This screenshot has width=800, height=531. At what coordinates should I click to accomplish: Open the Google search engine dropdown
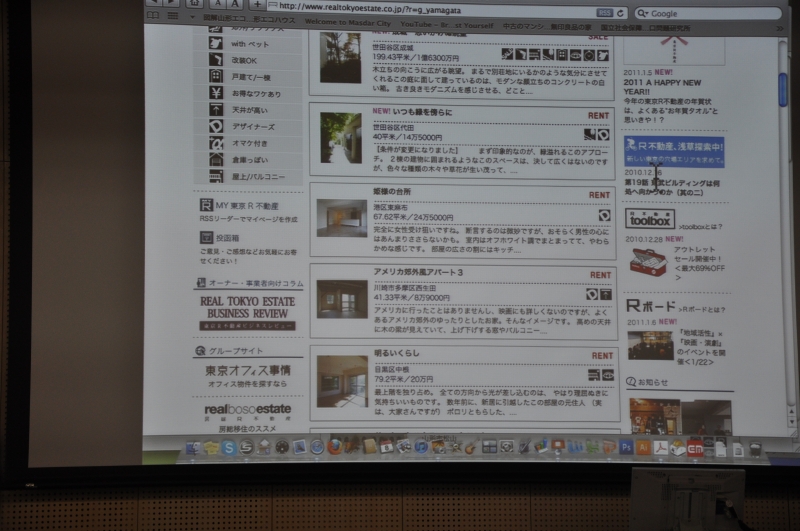643,14
